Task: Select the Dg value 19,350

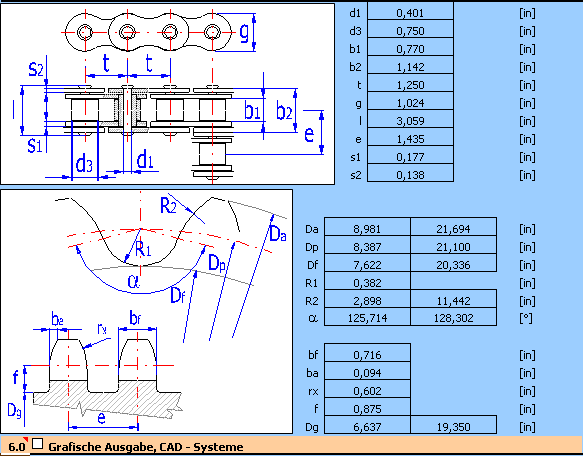Action: pos(454,425)
